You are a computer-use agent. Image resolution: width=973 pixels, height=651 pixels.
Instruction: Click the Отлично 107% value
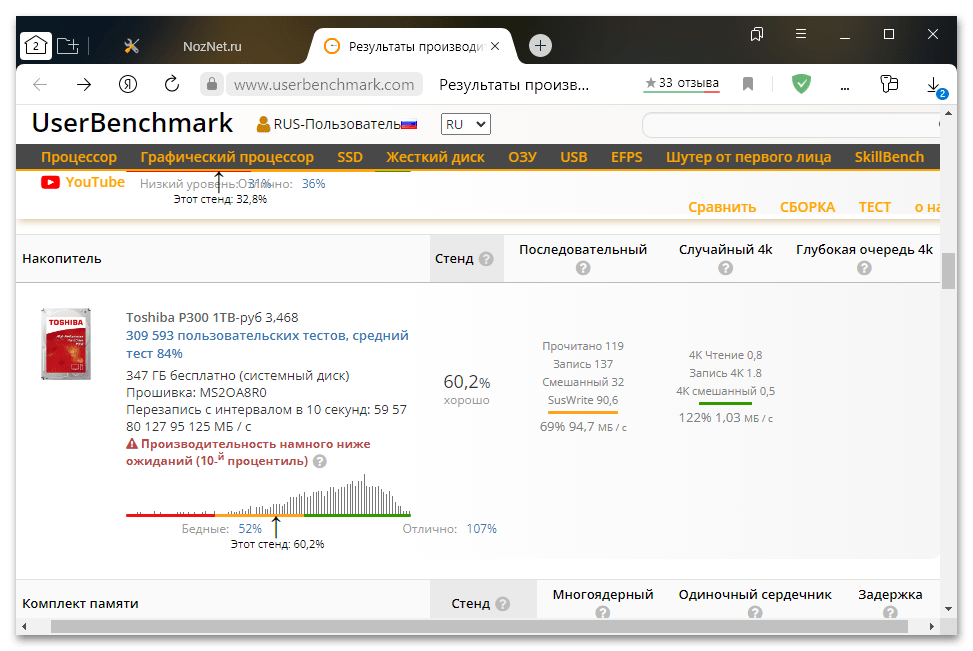pyautogui.click(x=482, y=529)
